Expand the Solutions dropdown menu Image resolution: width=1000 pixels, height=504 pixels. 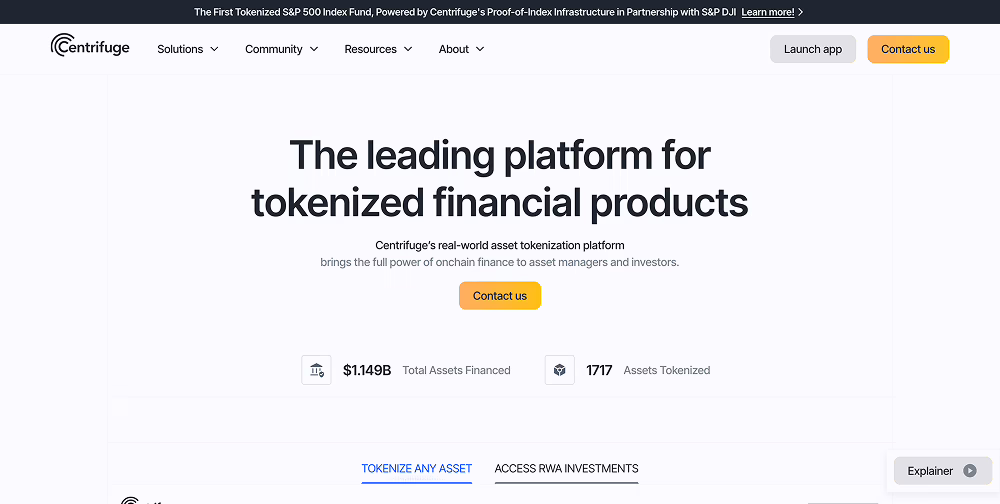tap(188, 49)
